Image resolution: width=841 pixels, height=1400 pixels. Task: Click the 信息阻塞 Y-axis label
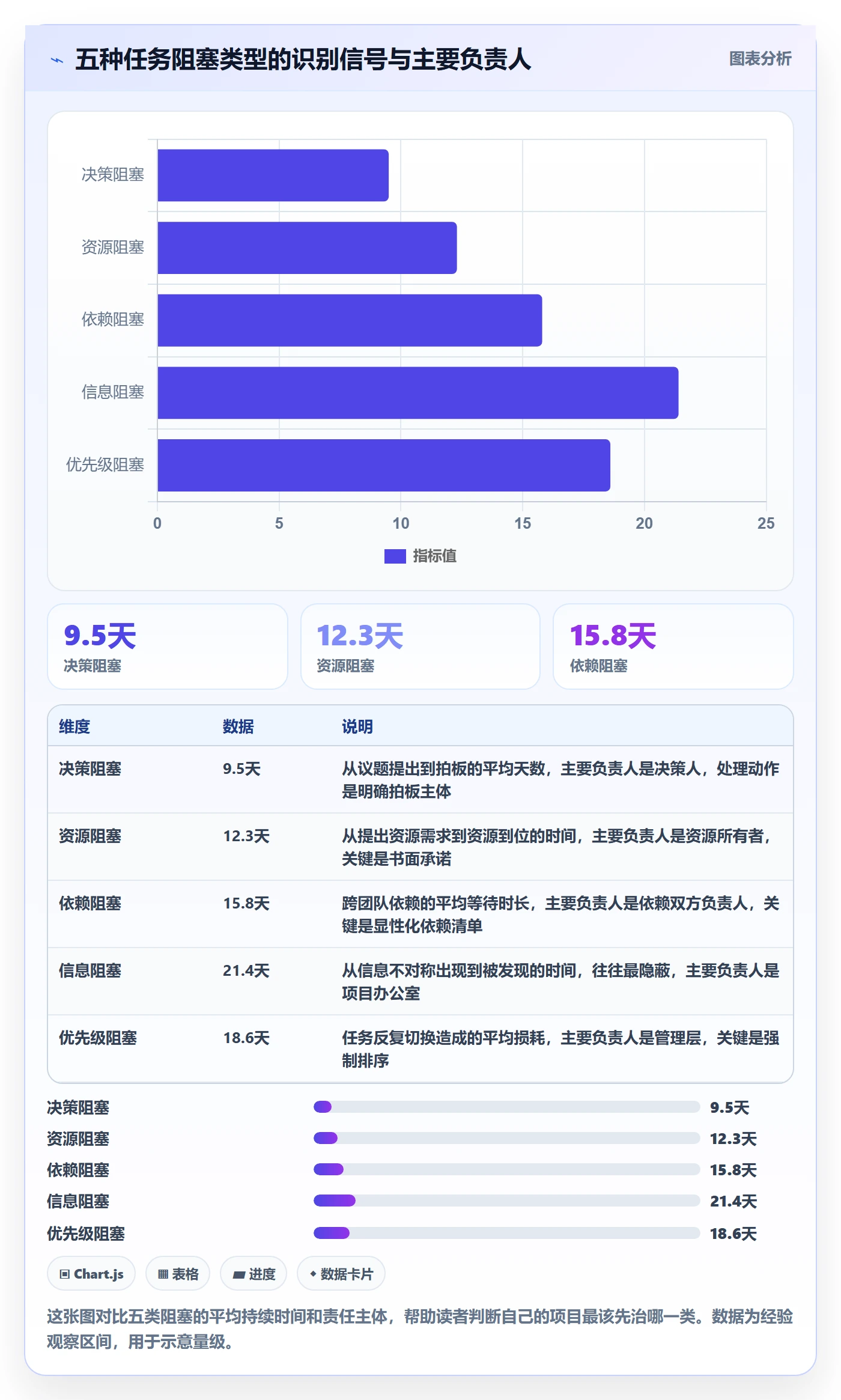click(x=113, y=392)
